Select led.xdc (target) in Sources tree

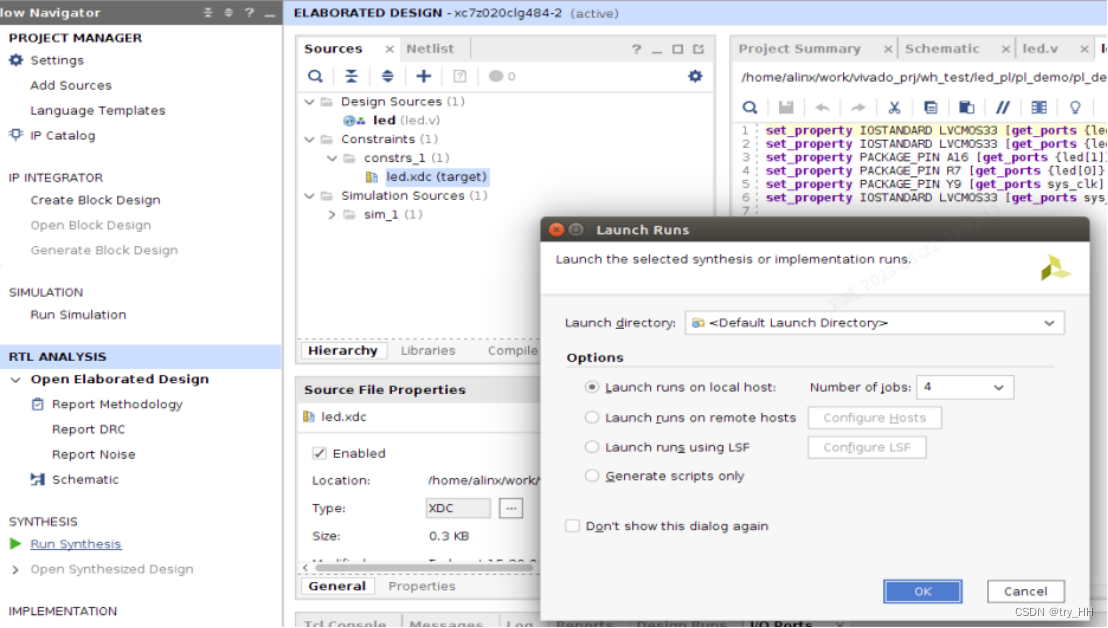(436, 177)
